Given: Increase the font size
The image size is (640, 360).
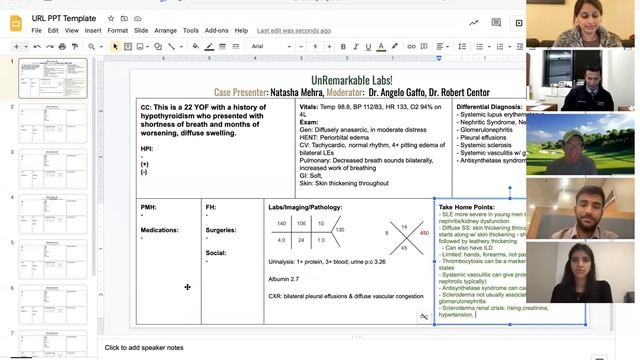Looking at the screenshot, I should [x=329, y=47].
